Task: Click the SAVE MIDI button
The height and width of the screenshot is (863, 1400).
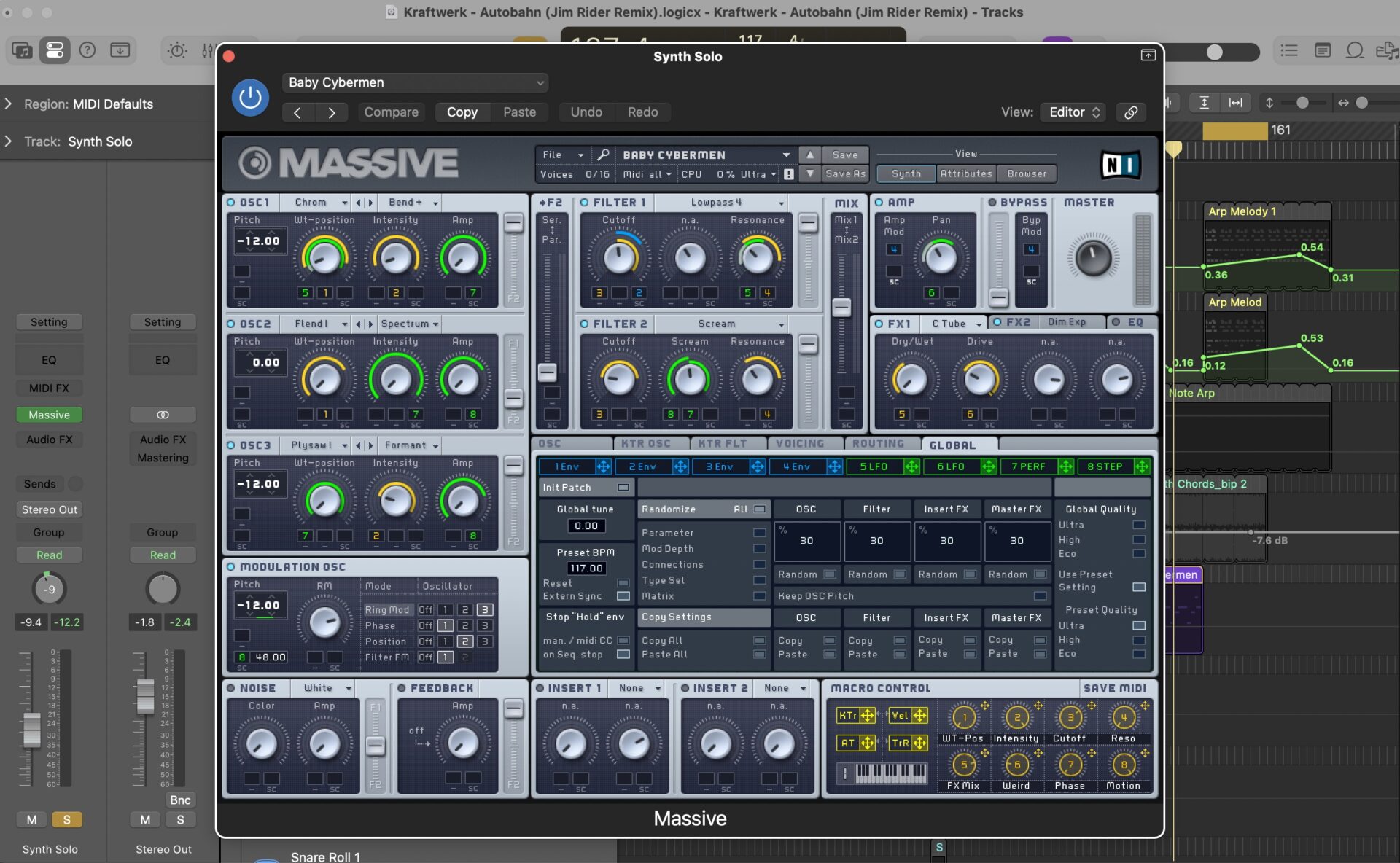Action: coord(1115,688)
